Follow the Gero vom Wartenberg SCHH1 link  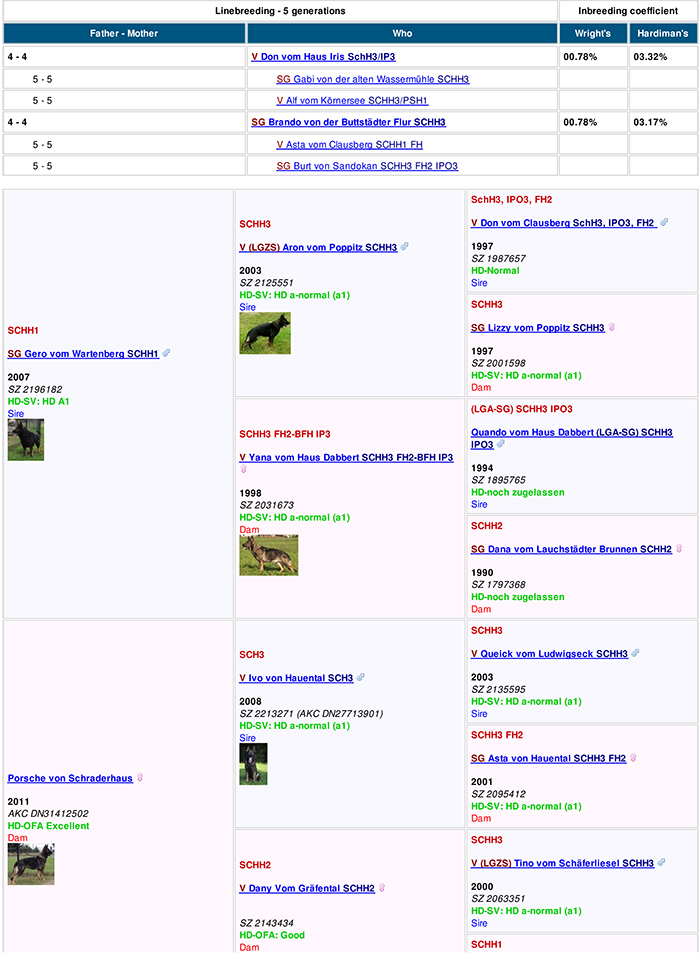(83, 353)
